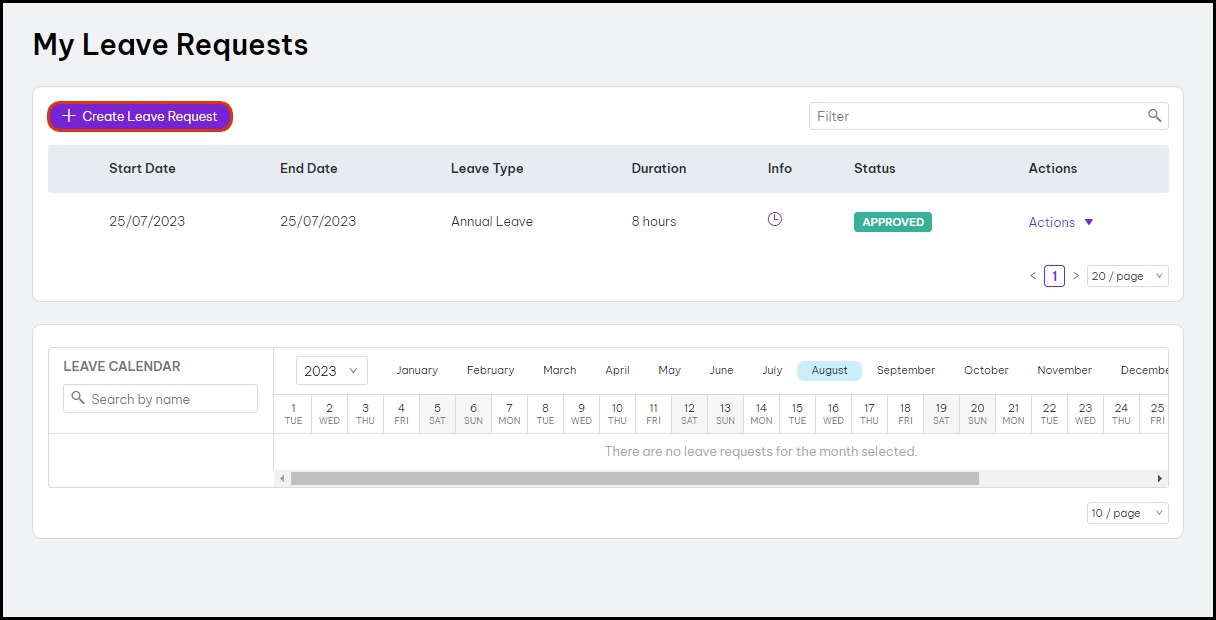Click the APPROVED status badge
The width and height of the screenshot is (1216, 620).
pos(892,222)
